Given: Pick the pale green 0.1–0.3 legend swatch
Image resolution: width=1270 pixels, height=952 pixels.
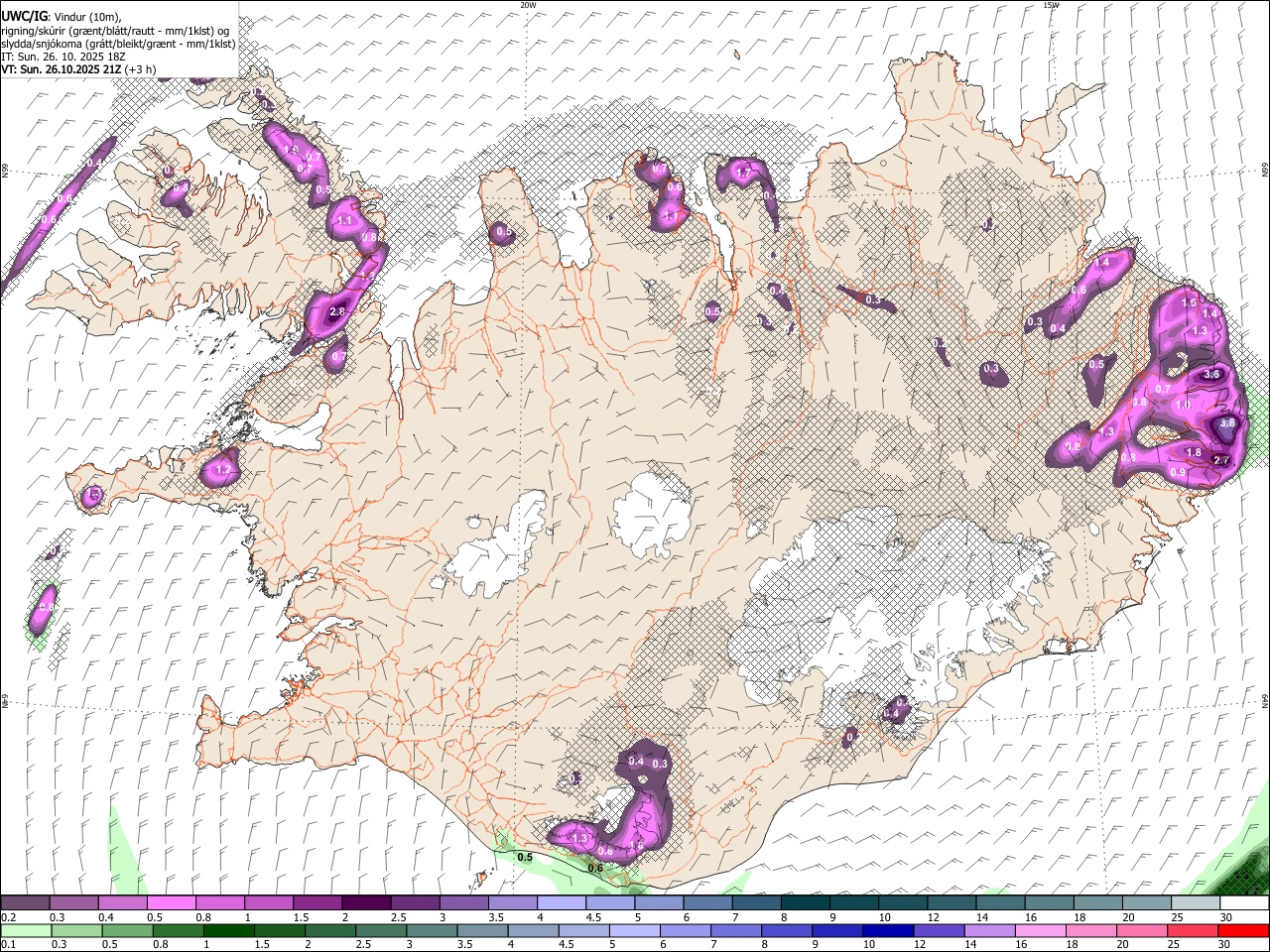Looking at the screenshot, I should (25, 930).
